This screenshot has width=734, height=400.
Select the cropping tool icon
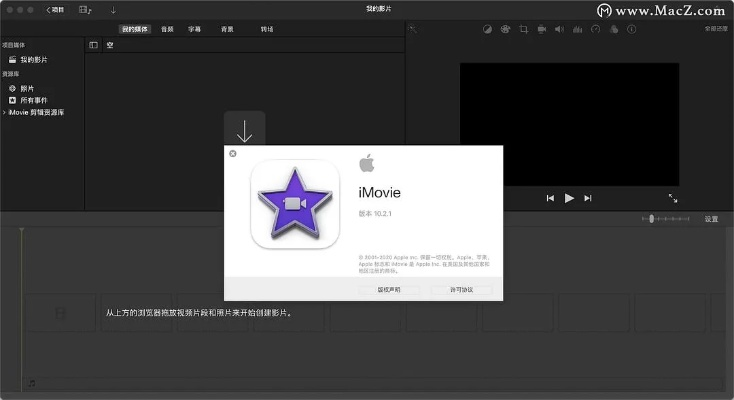point(523,29)
